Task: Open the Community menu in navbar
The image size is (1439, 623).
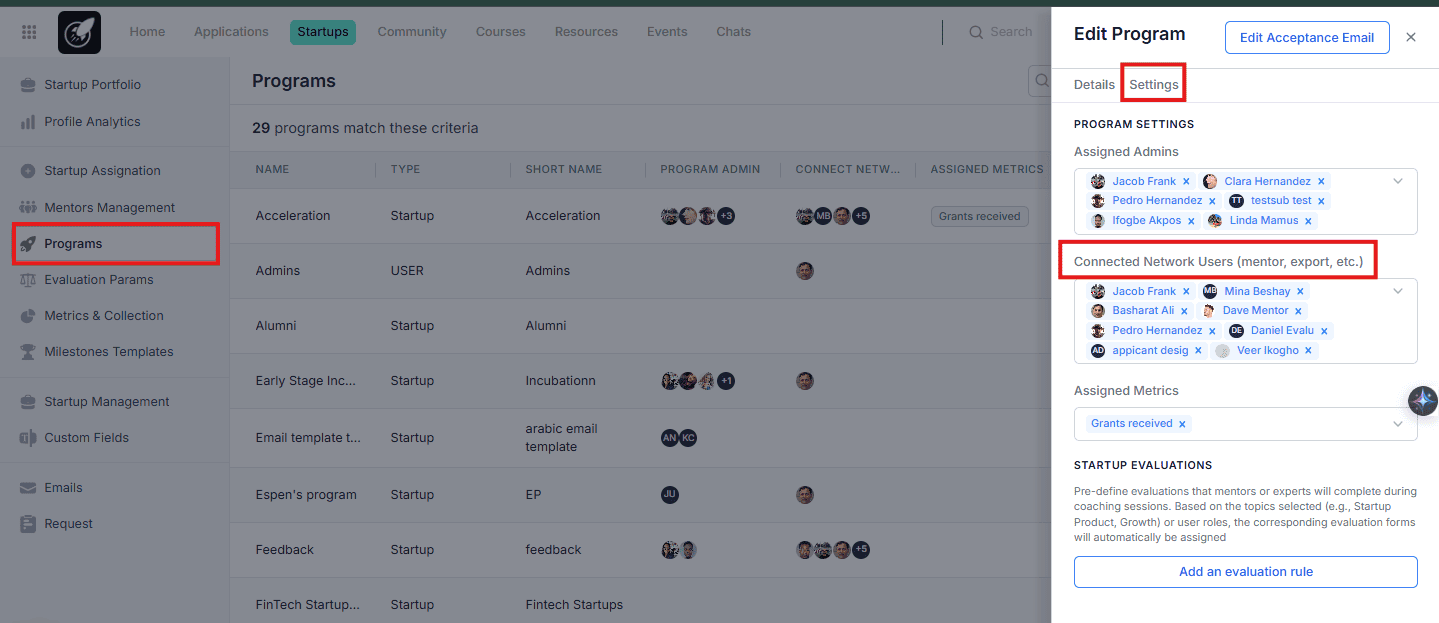Action: click(x=411, y=32)
